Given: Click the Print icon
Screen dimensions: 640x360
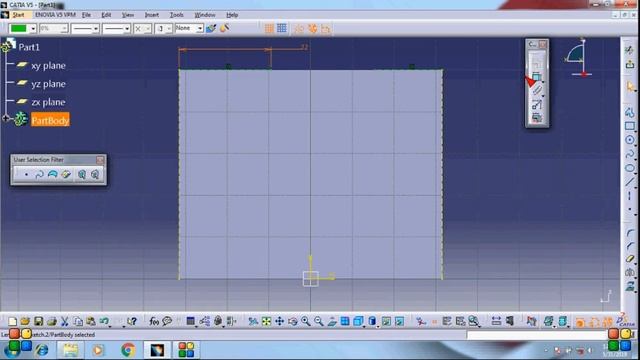Looking at the screenshot, I should tap(51, 322).
